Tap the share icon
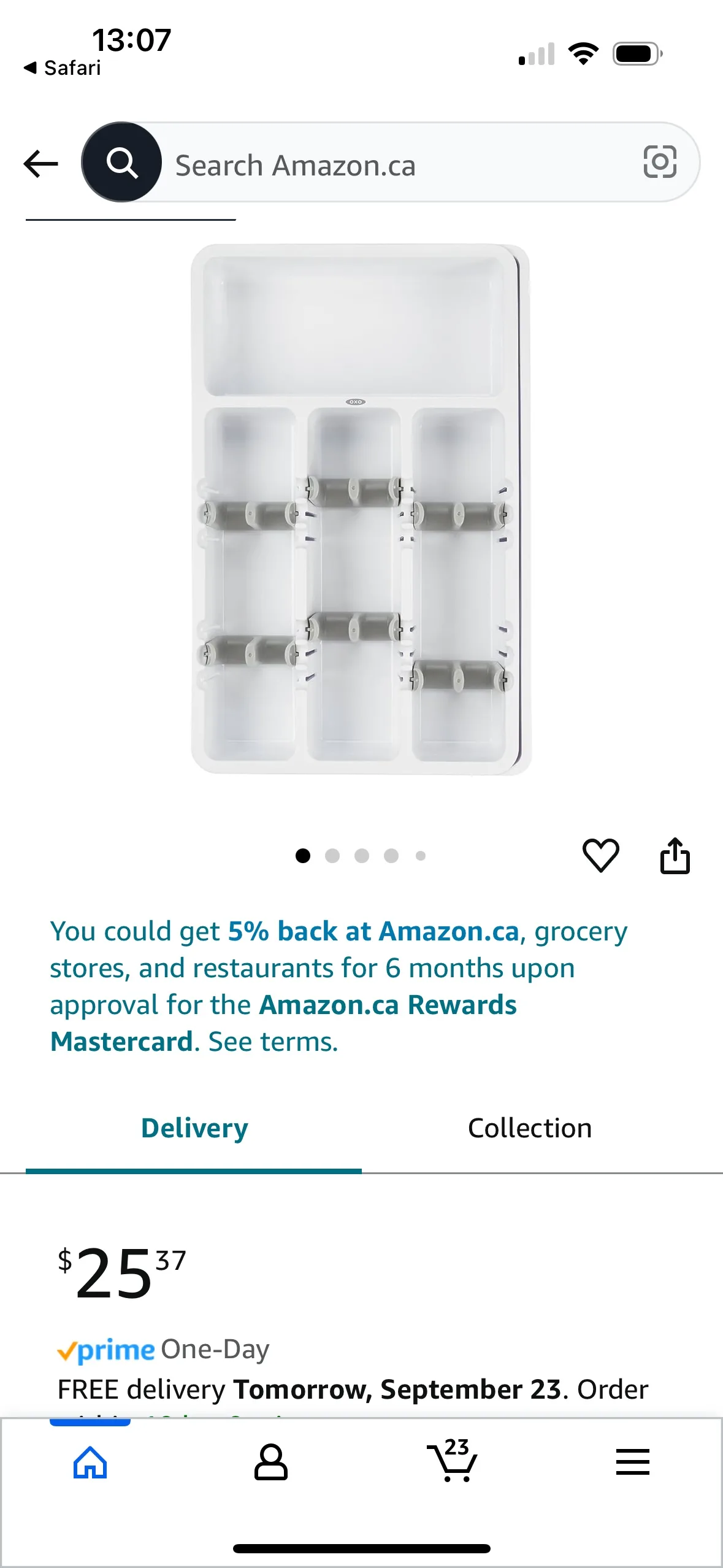 (675, 855)
